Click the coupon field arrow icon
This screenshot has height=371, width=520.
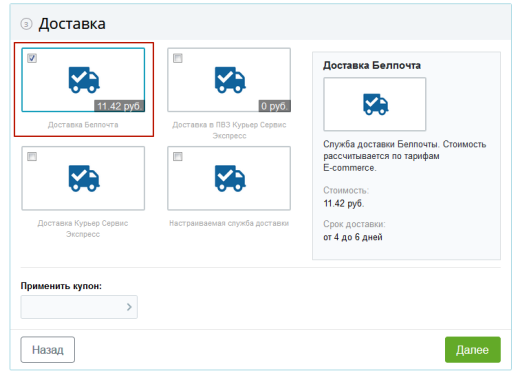[x=129, y=307]
